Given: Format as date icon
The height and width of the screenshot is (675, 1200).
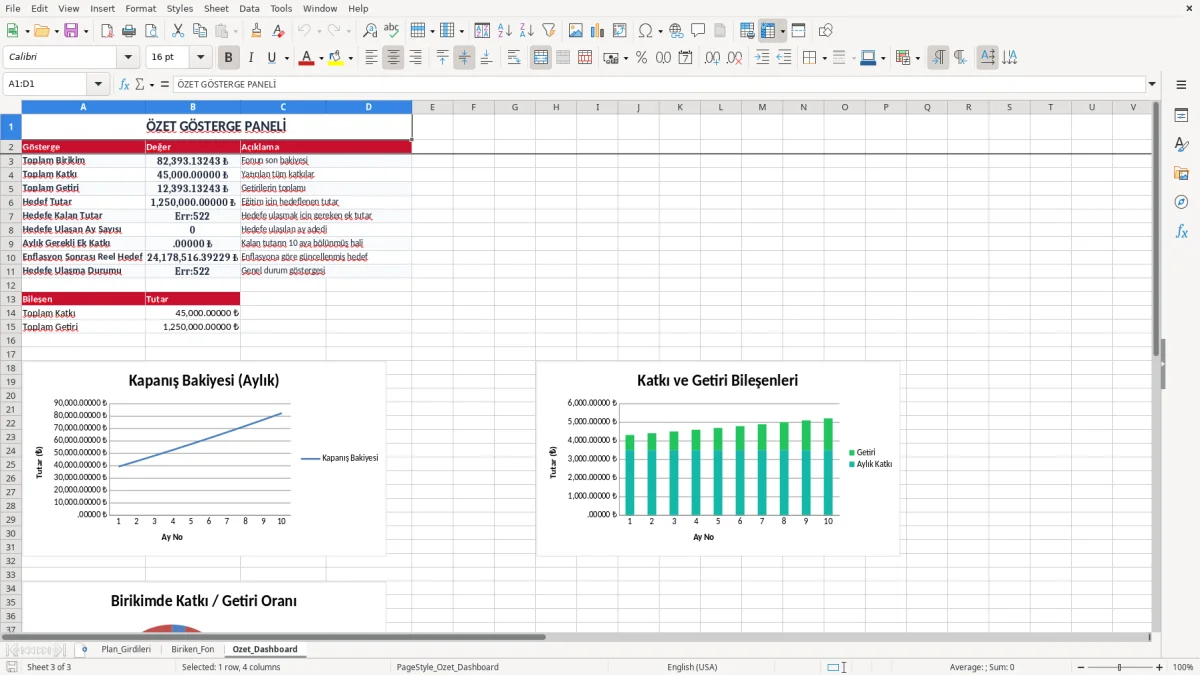Looking at the screenshot, I should (686, 58).
